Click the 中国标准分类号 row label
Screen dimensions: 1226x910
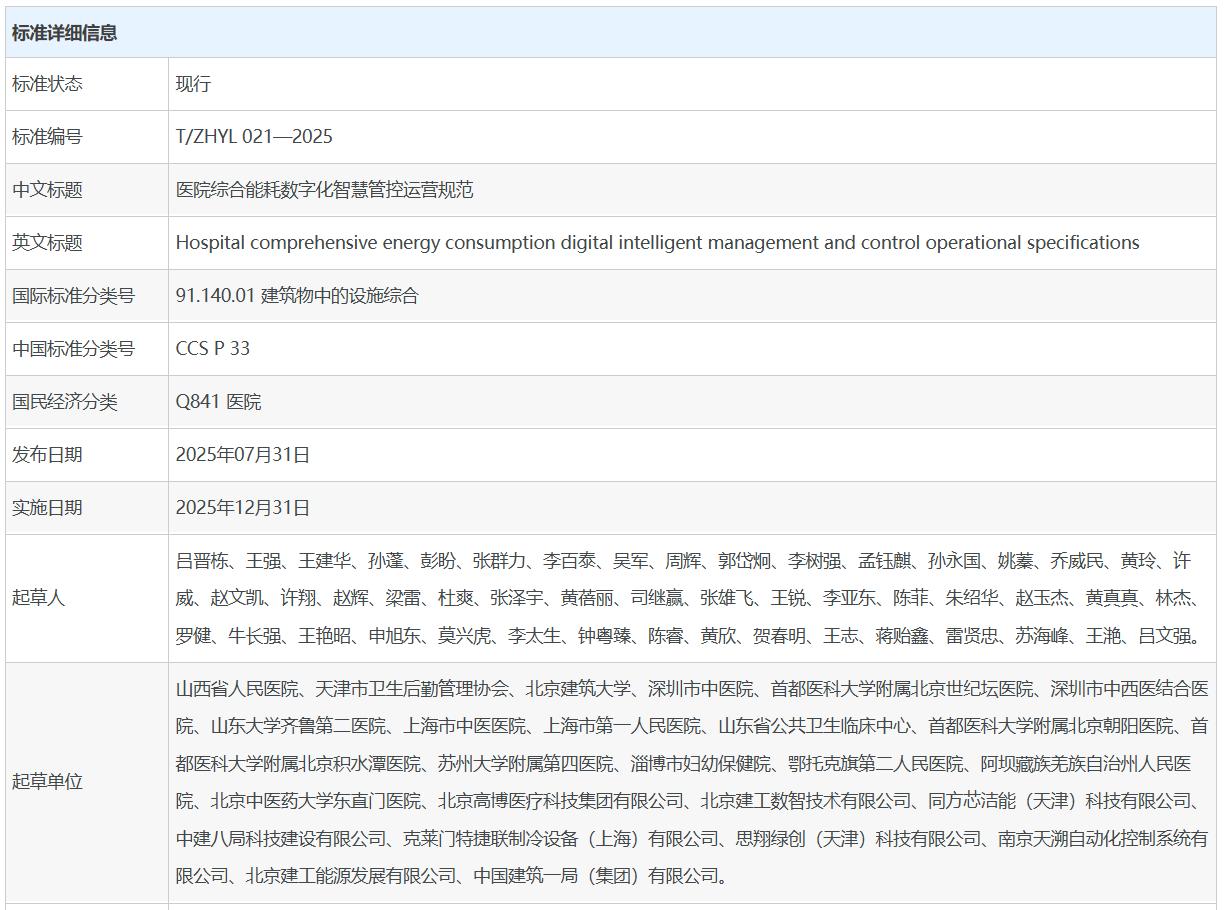[x=73, y=349]
